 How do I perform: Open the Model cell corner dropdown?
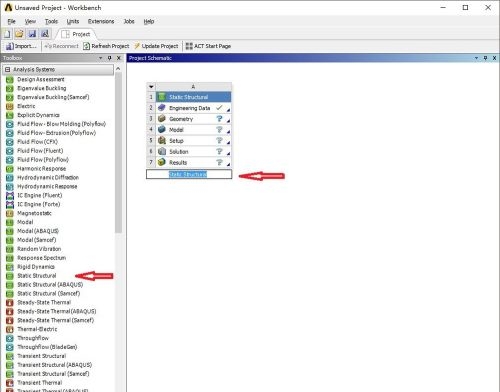[x=229, y=132]
